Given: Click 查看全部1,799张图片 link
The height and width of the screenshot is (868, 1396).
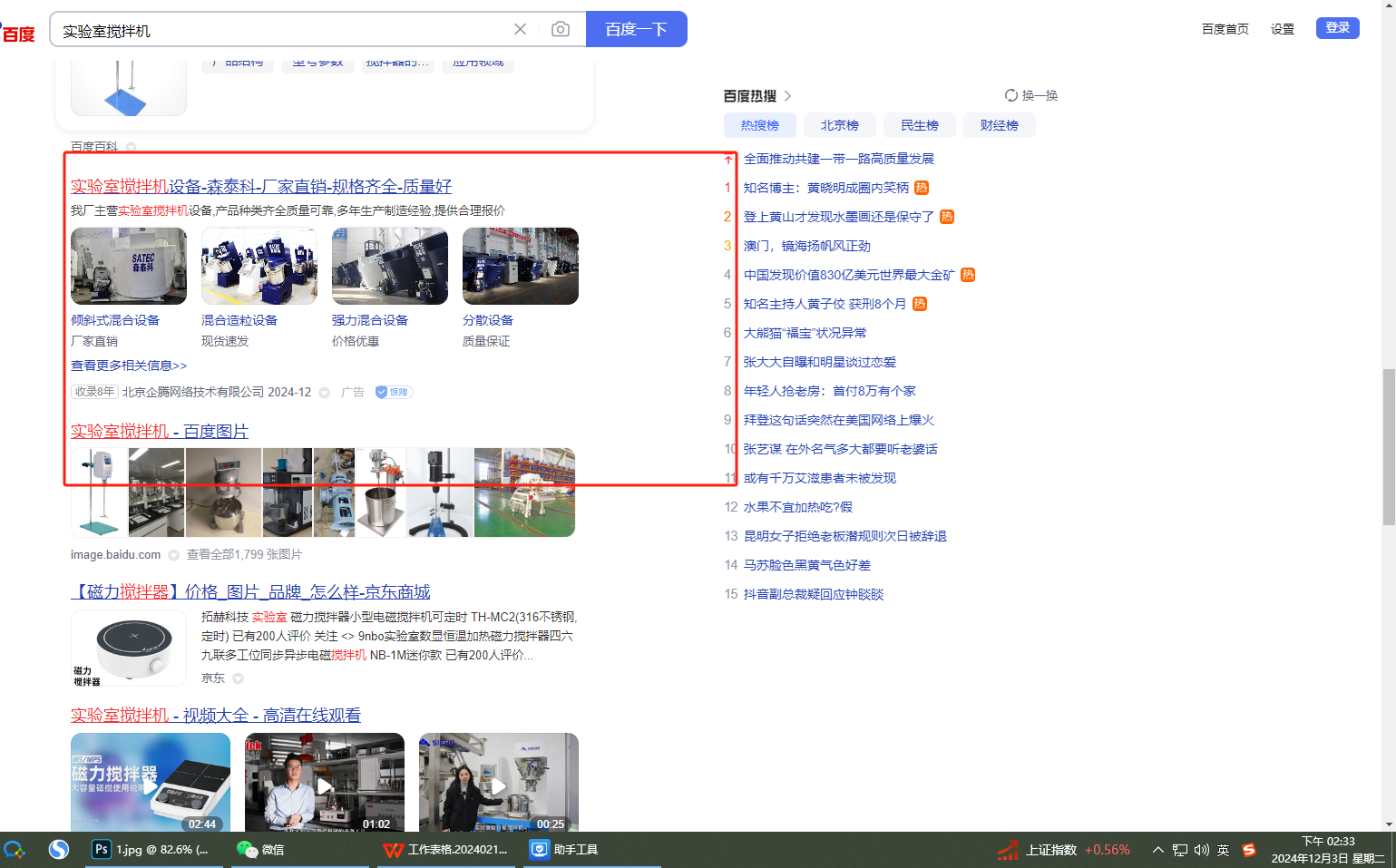Looking at the screenshot, I should tap(244, 554).
